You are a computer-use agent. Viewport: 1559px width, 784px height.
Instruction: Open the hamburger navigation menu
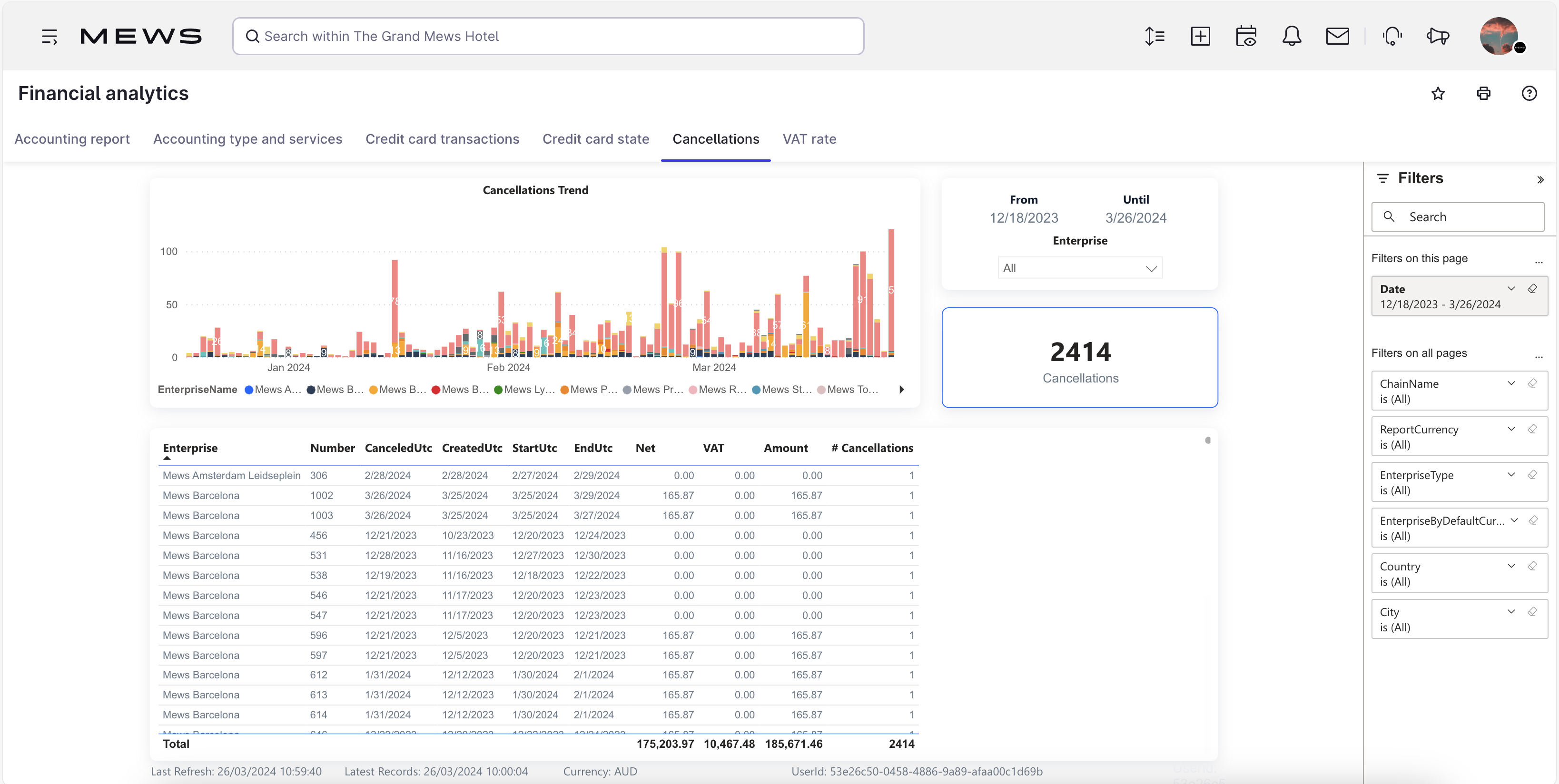[x=49, y=36]
